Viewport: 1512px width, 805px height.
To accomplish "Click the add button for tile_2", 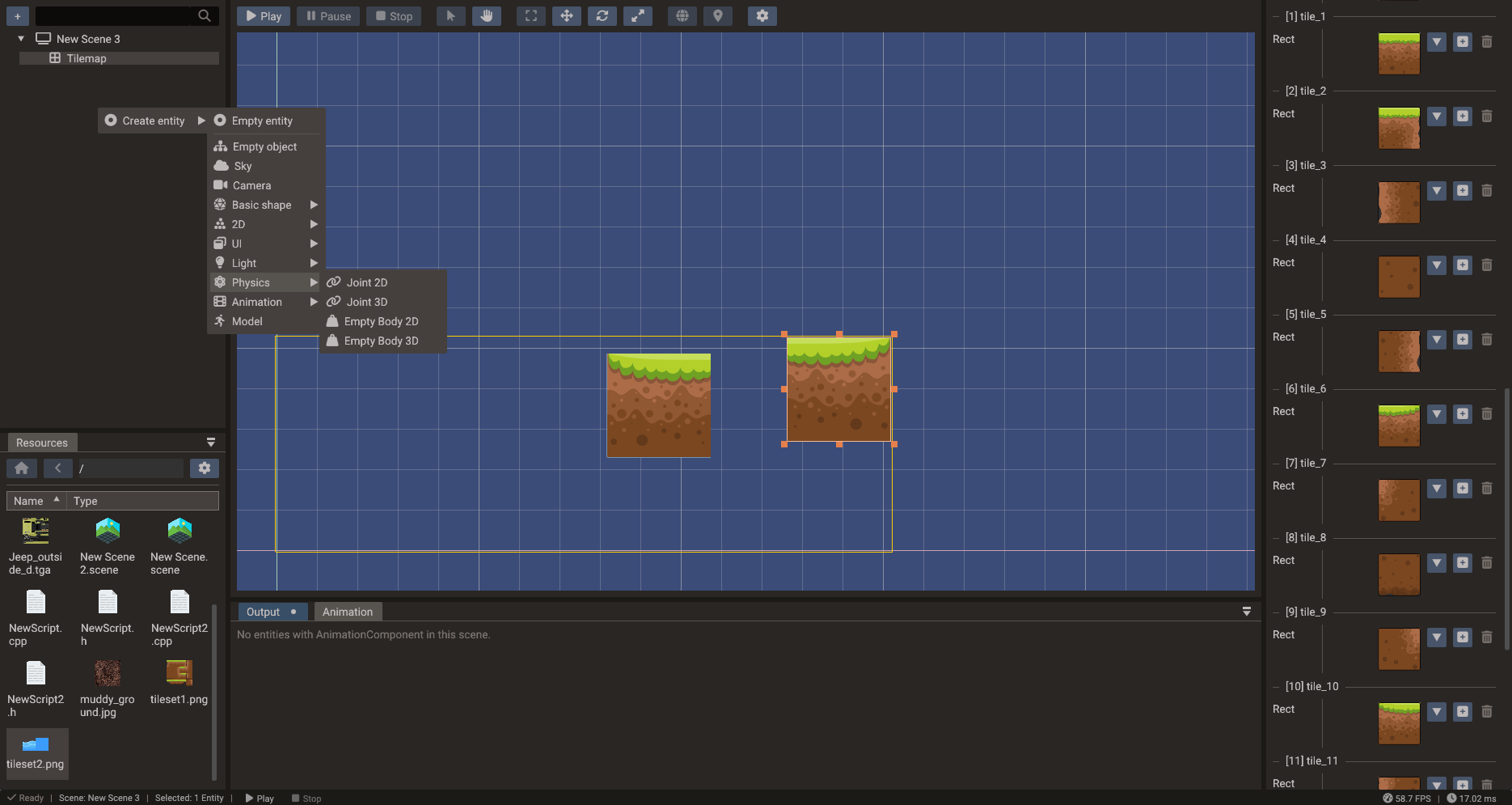I will point(1463,116).
